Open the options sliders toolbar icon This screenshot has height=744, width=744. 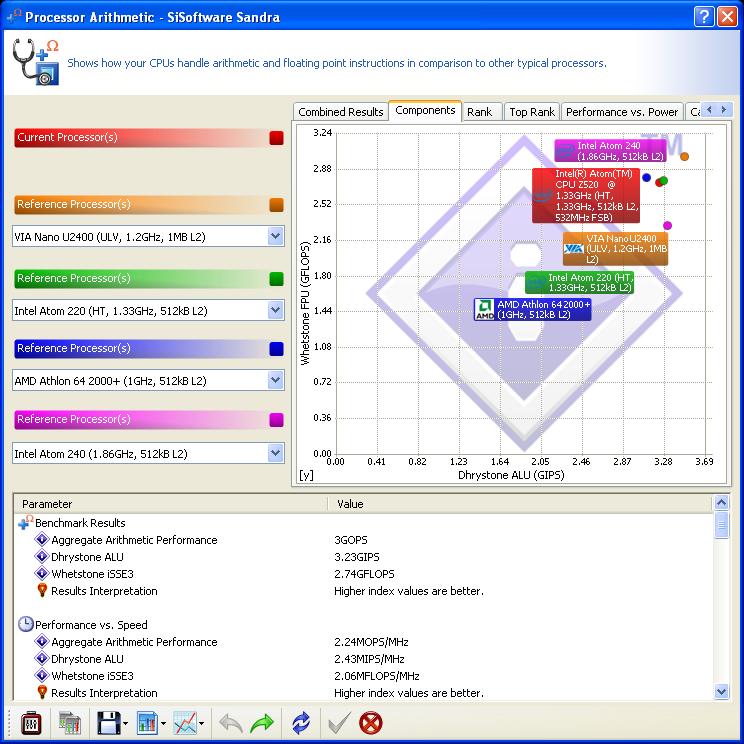(31, 723)
